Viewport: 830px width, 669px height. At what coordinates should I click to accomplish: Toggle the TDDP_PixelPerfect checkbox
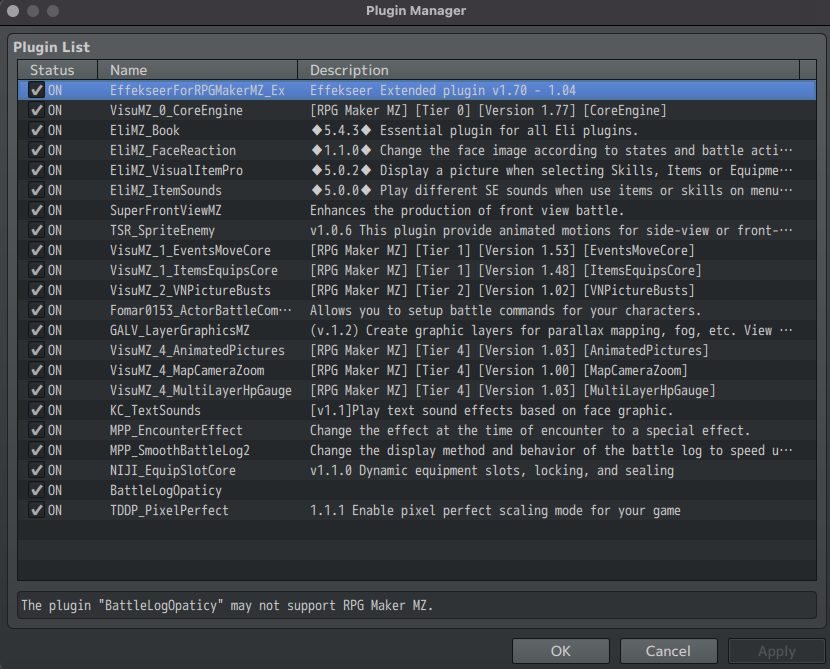[36, 511]
